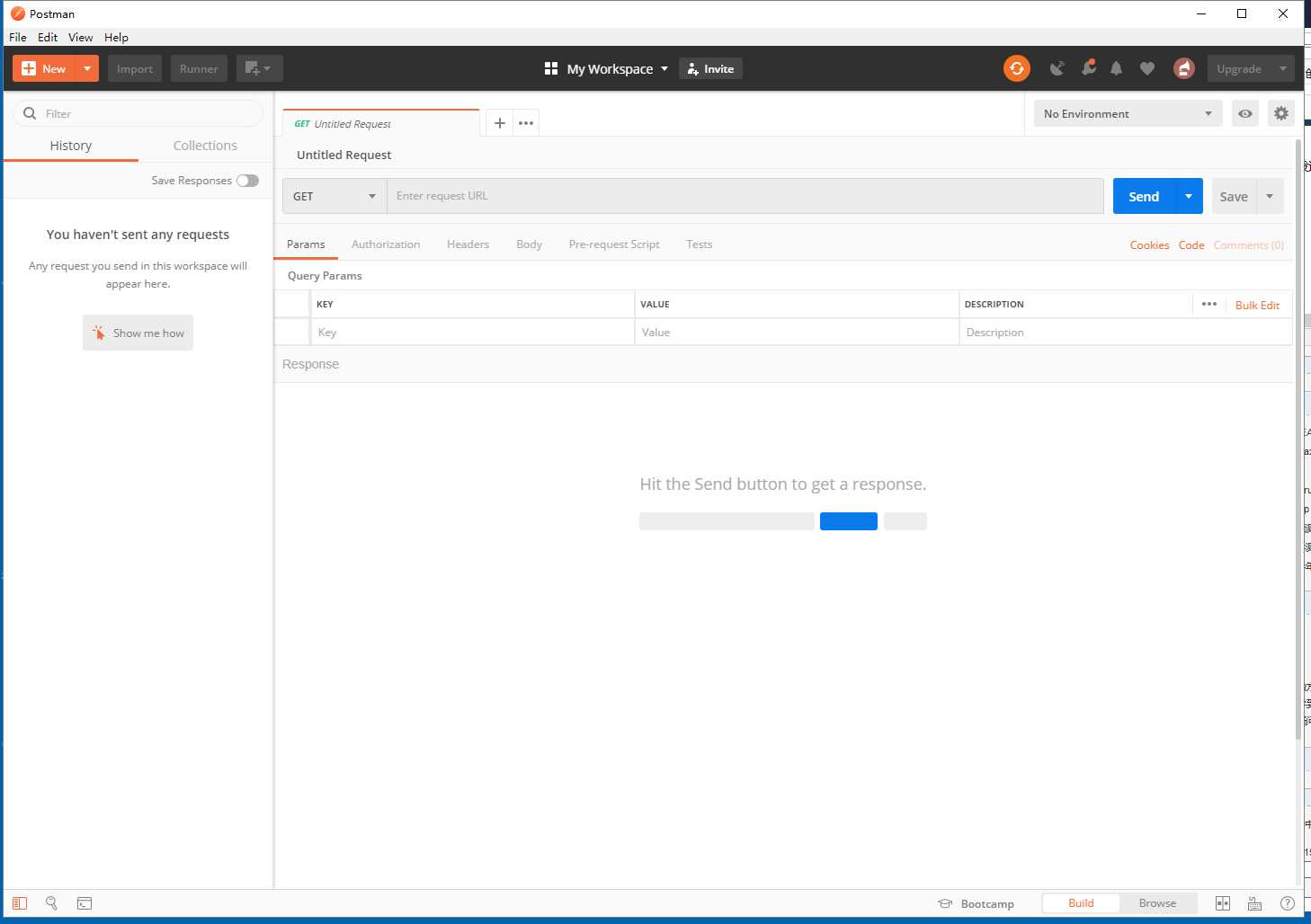
Task: Click the Send button
Action: click(x=1144, y=196)
